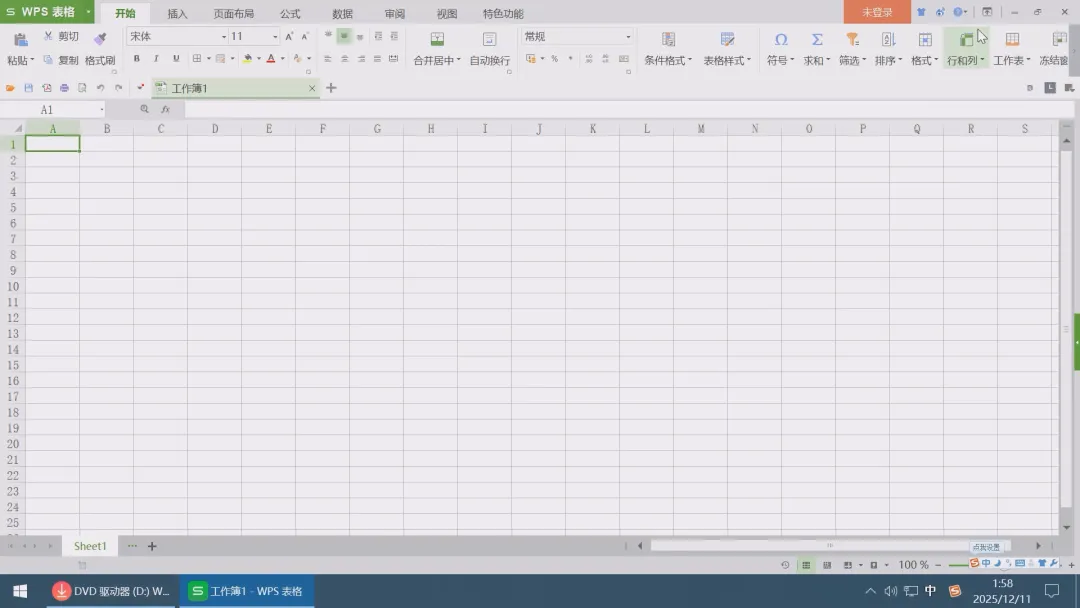Click the Rows and Columns (行和列) icon
This screenshot has width=1080, height=608.
[966, 39]
